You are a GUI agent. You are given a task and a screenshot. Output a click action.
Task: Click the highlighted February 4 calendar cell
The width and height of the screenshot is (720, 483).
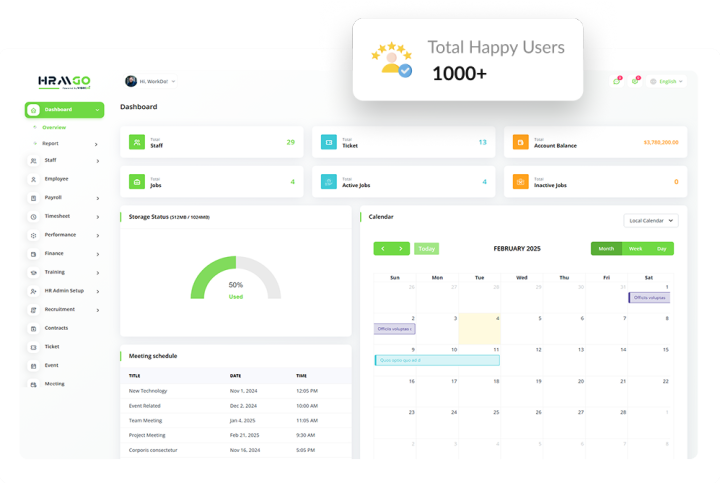coord(479,329)
